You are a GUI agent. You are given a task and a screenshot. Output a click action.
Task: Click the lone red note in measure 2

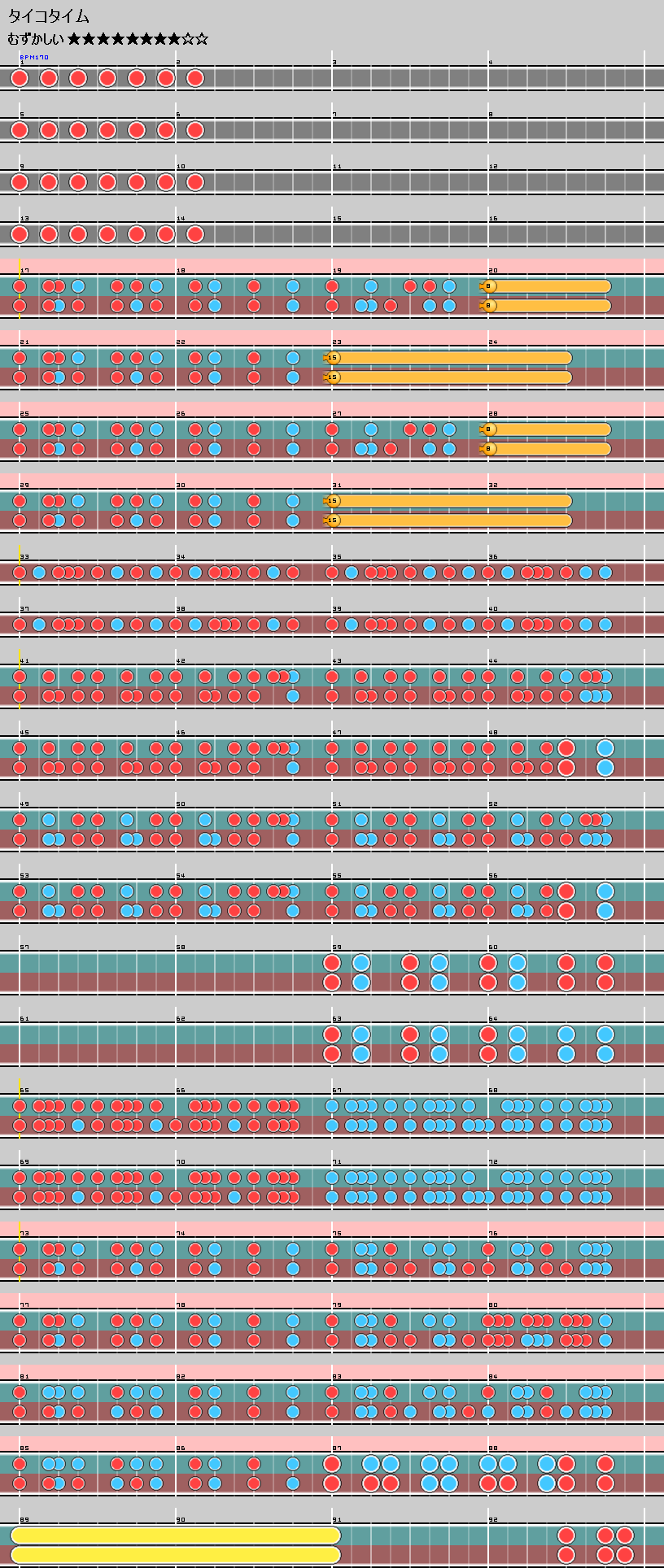coord(195,78)
